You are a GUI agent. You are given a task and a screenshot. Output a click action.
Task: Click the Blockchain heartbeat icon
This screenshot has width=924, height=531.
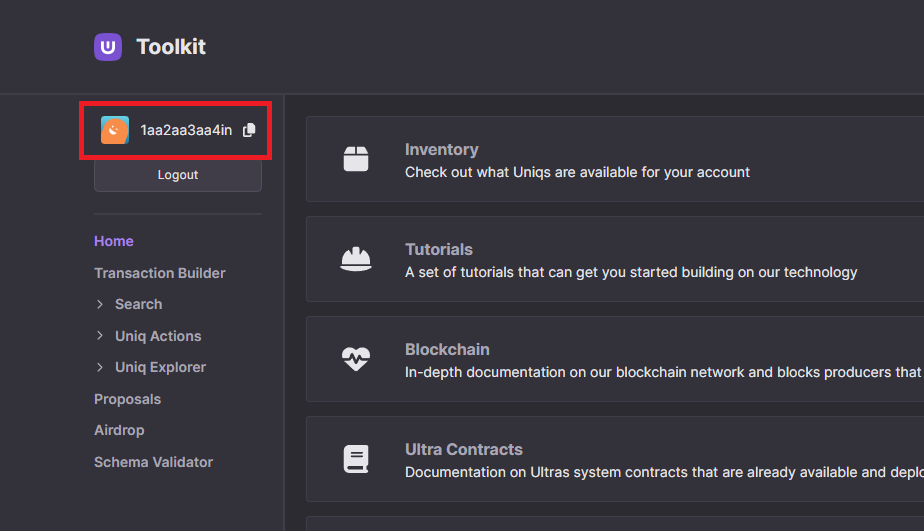(356, 359)
